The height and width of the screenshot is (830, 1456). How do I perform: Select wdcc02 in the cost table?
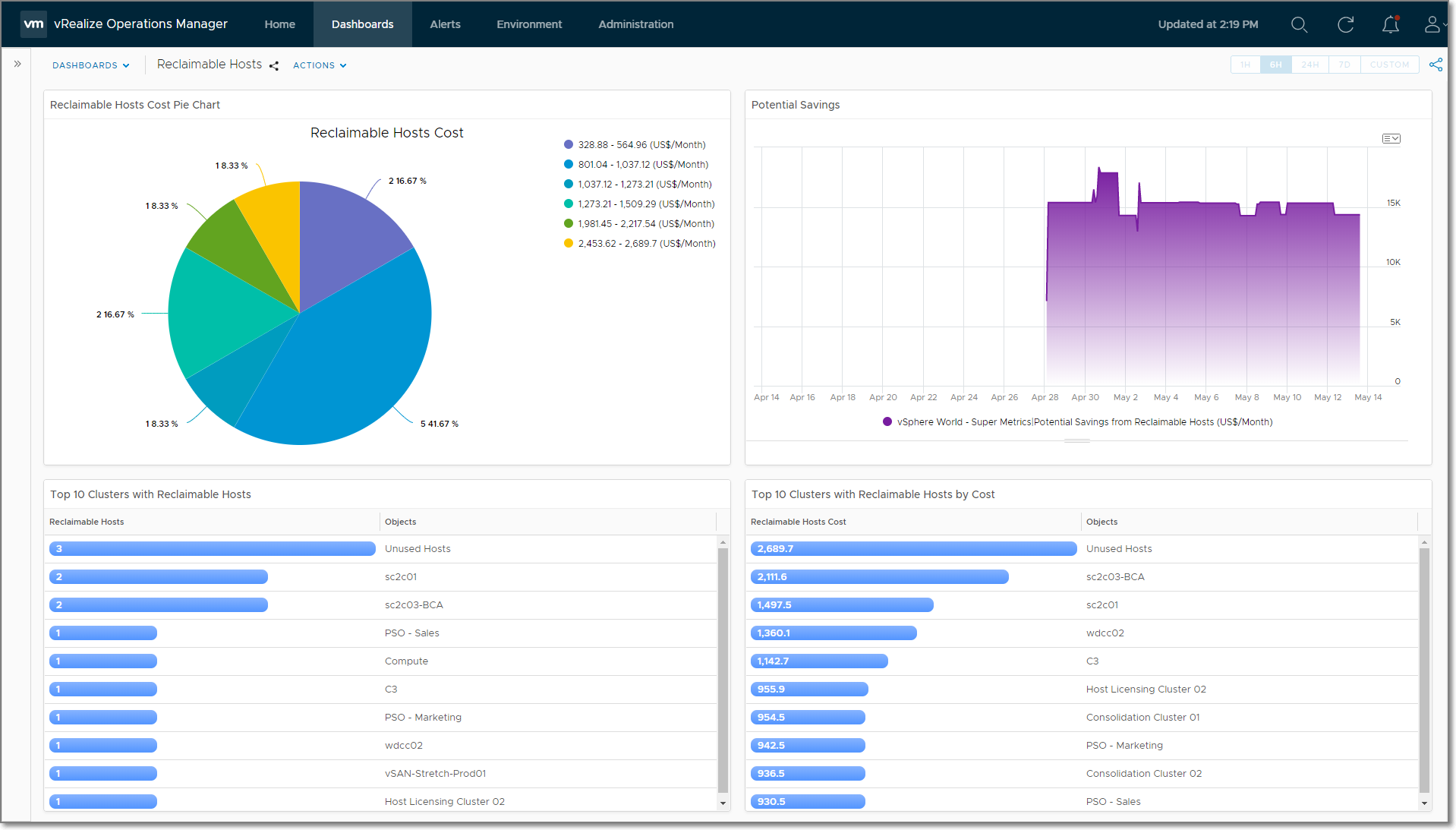1082,633
